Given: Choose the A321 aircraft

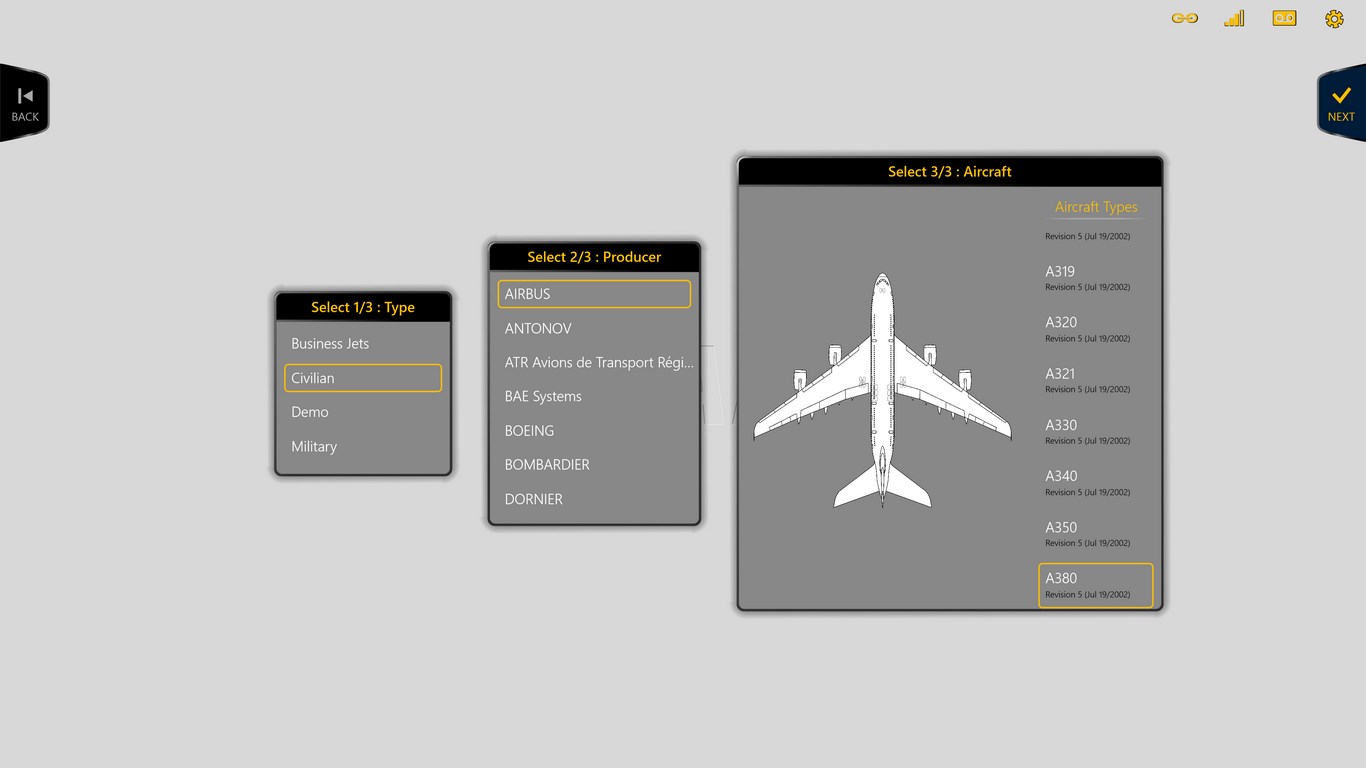Looking at the screenshot, I should tap(1096, 379).
